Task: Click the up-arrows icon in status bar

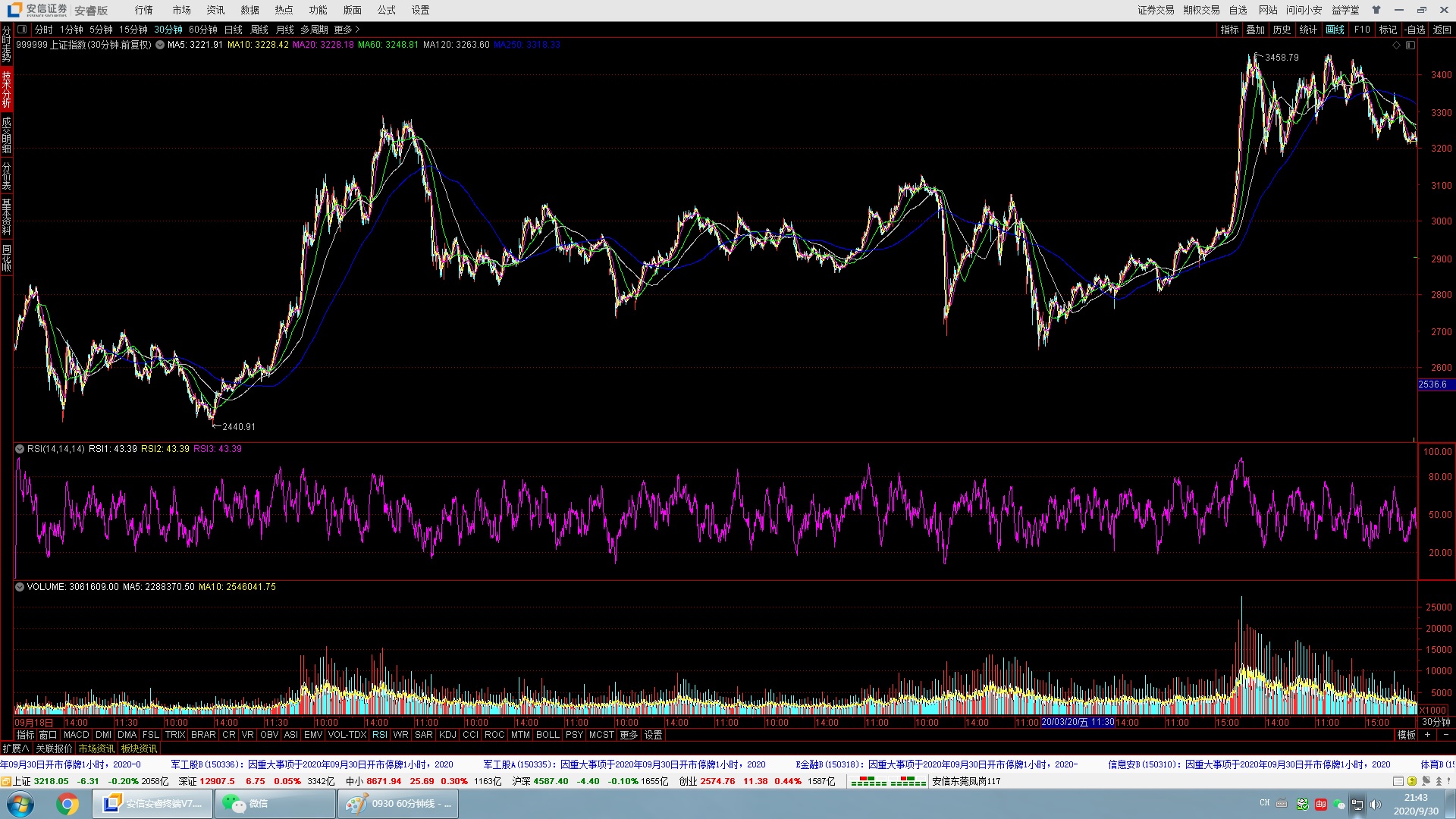Action: pyautogui.click(x=1439, y=781)
